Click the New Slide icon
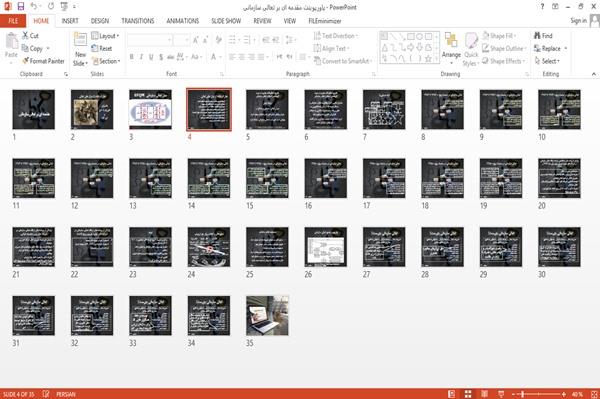 click(80, 40)
